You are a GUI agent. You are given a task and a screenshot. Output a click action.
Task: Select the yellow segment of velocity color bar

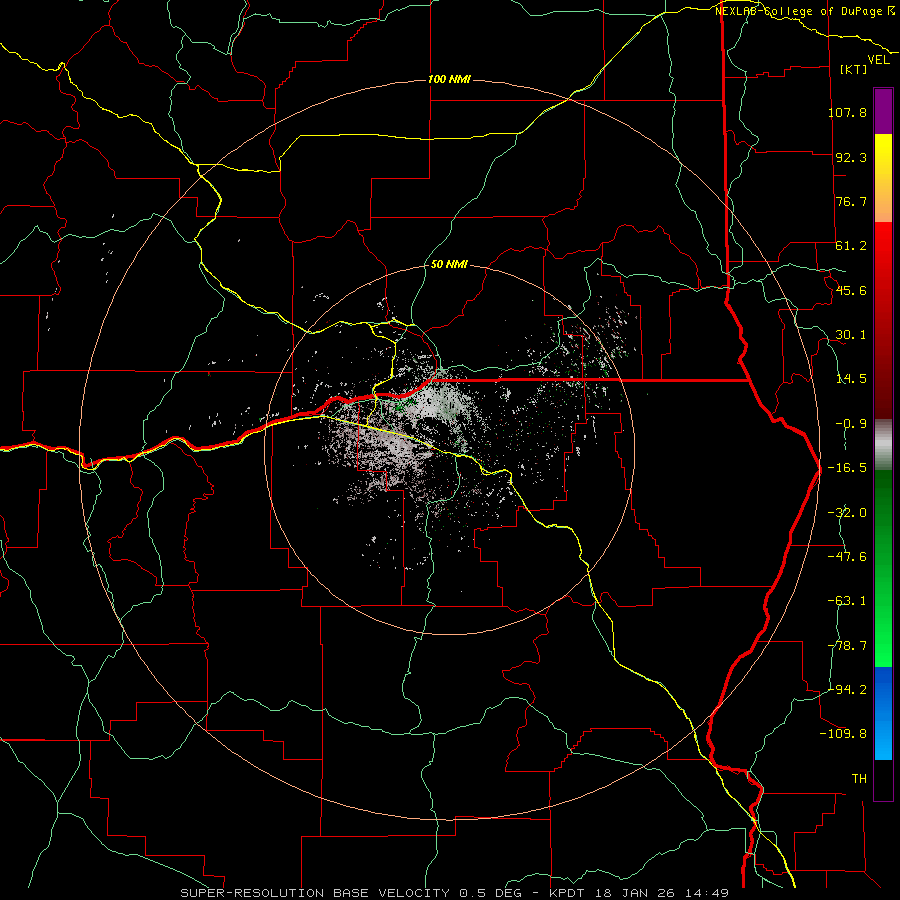coord(883,178)
